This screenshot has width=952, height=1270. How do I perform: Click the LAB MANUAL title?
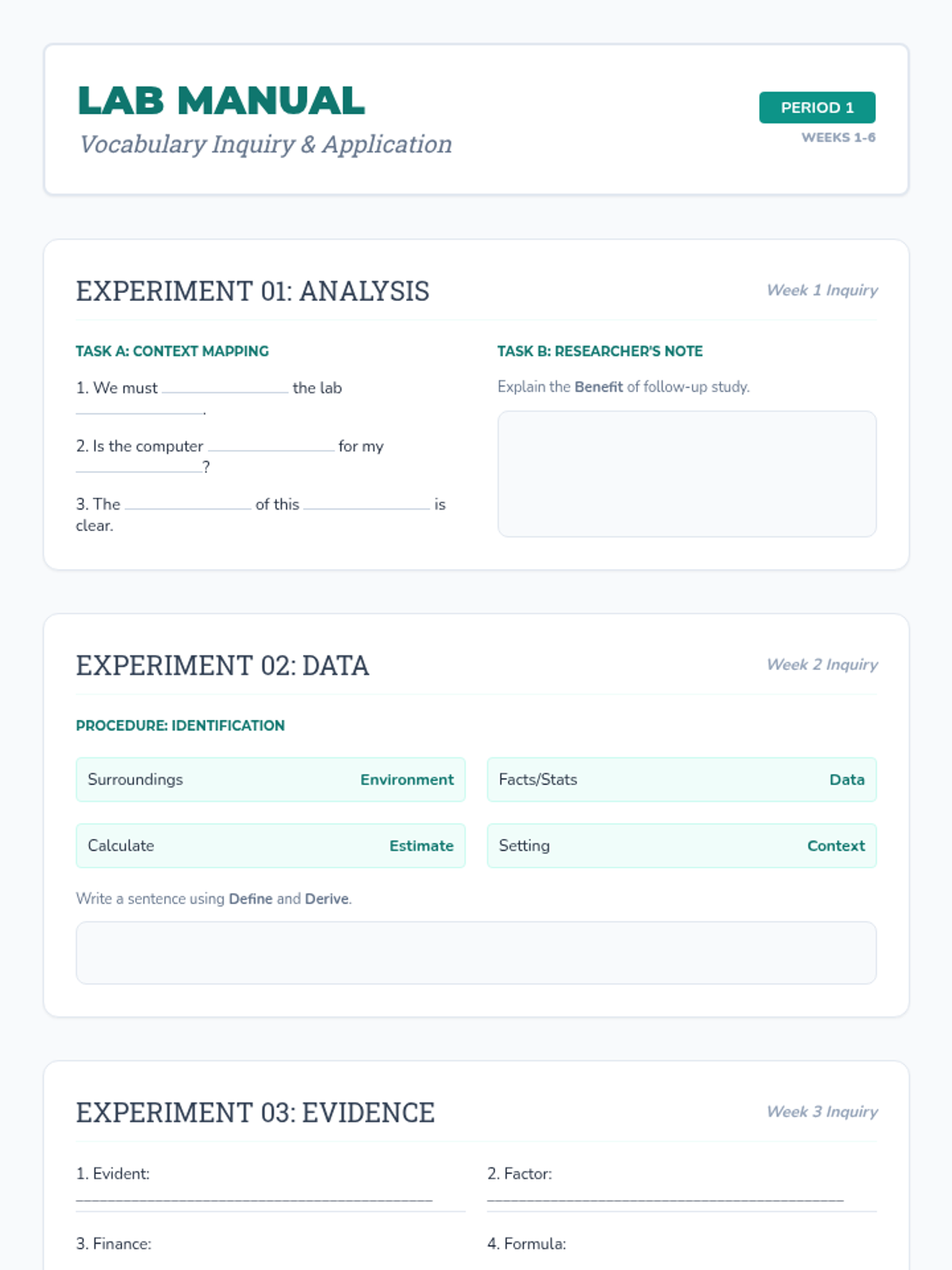[221, 101]
